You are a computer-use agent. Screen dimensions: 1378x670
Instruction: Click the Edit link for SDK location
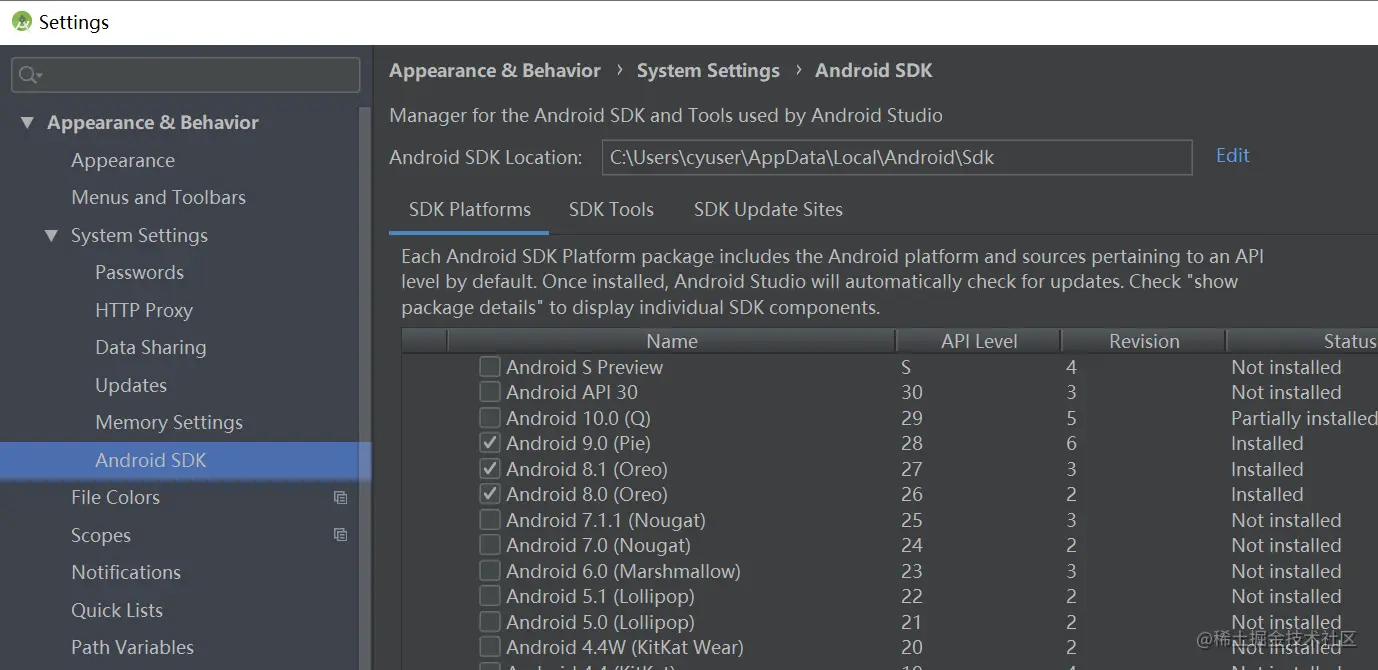click(x=1232, y=156)
